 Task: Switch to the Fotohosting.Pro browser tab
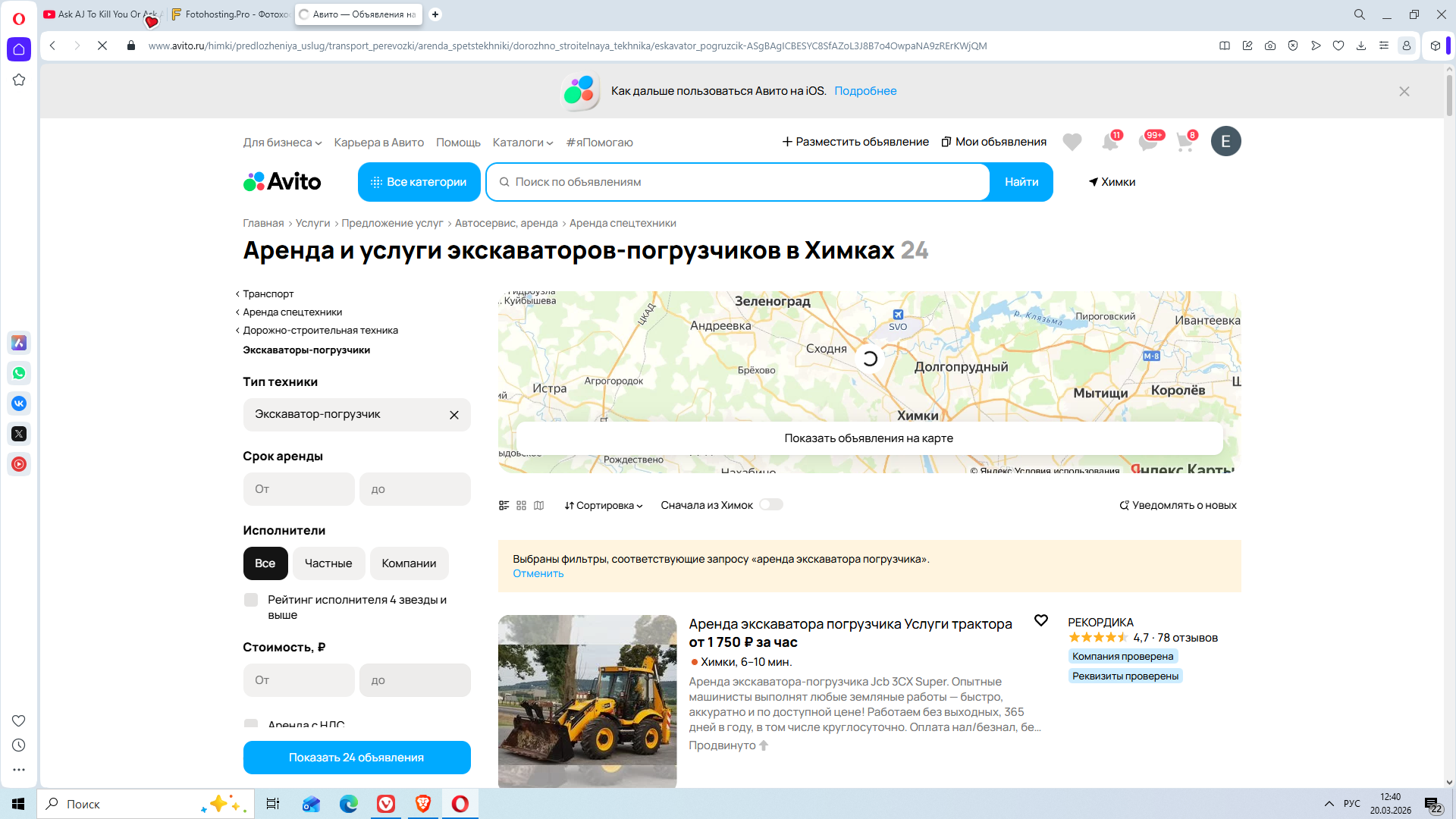231,14
